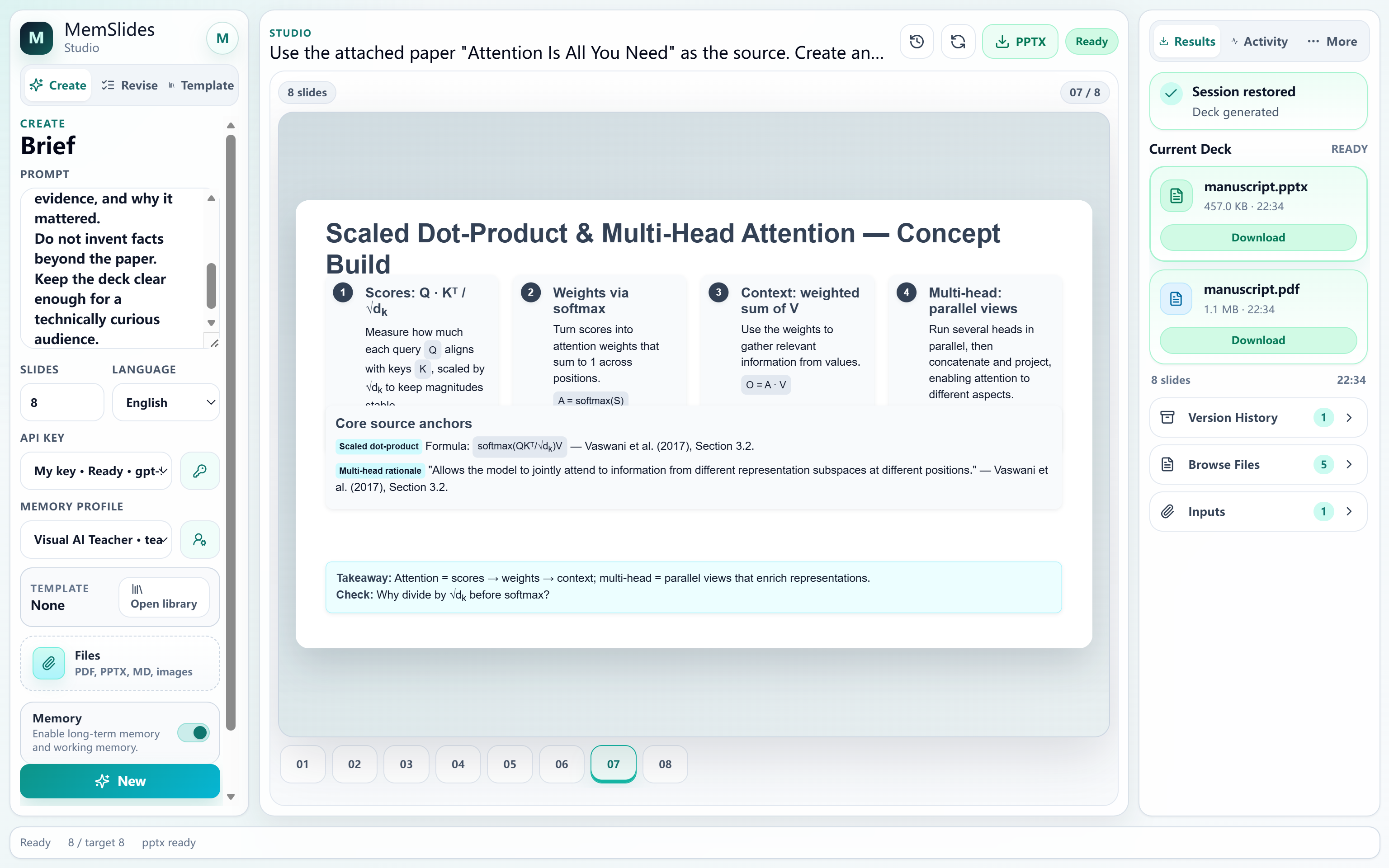Open the Visual AI Teacher memory profile dropdown
Screen dimensions: 1389x868
pyautogui.click(x=96, y=540)
